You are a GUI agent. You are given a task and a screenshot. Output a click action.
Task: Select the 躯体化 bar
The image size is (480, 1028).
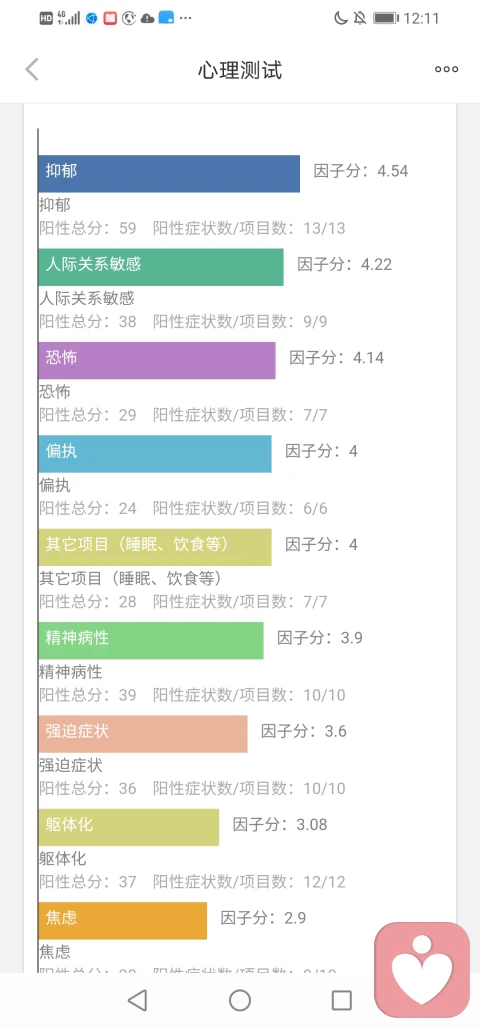click(129, 827)
